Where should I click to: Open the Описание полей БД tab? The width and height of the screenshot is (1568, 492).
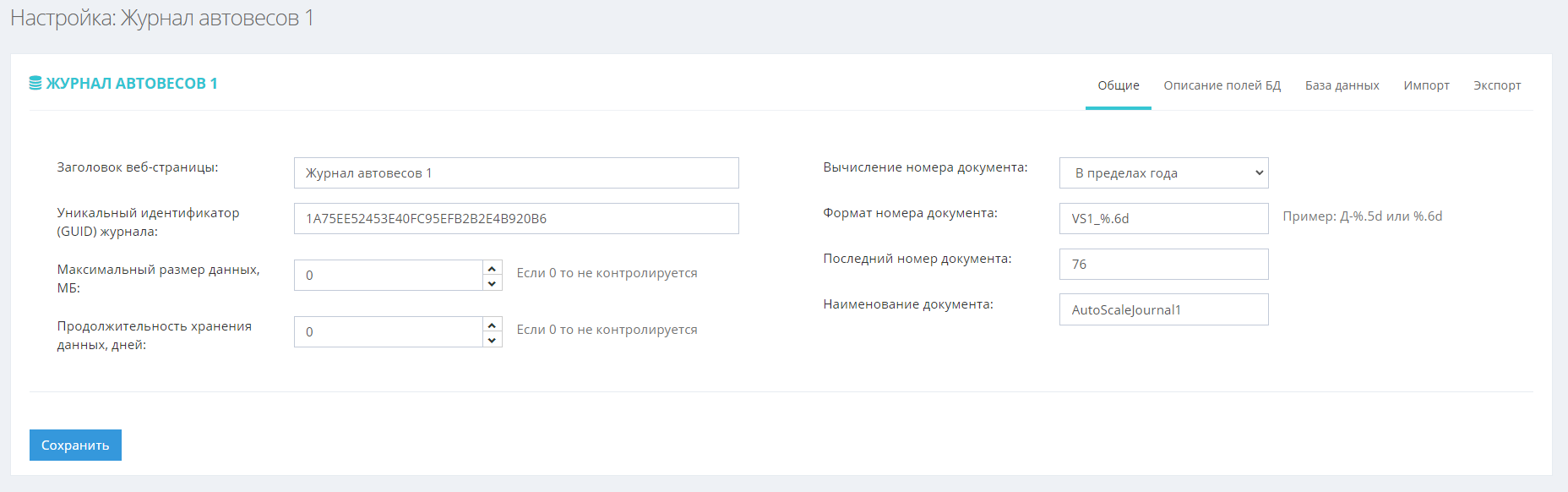1222,85
